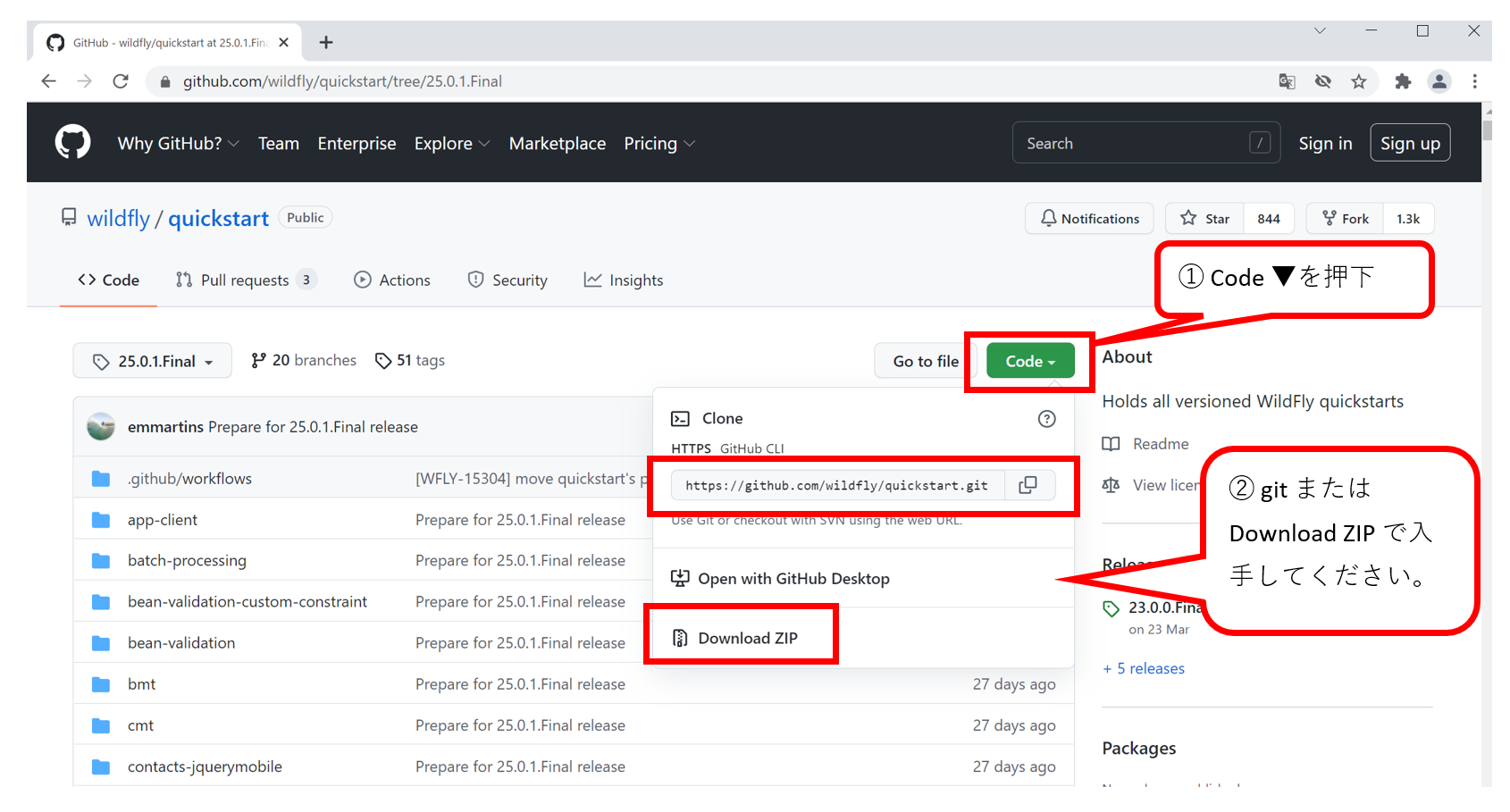The width and height of the screenshot is (1510, 812).
Task: Click the GitHub octocat logo
Action: (72, 143)
